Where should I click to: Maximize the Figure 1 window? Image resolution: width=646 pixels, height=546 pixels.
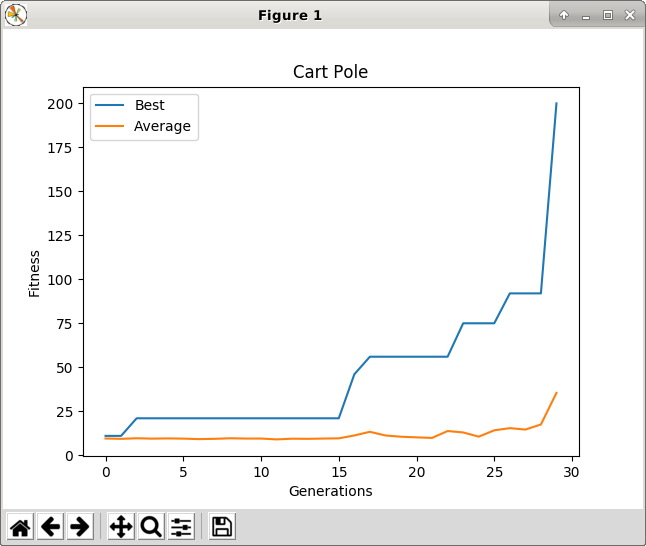pyautogui.click(x=607, y=15)
